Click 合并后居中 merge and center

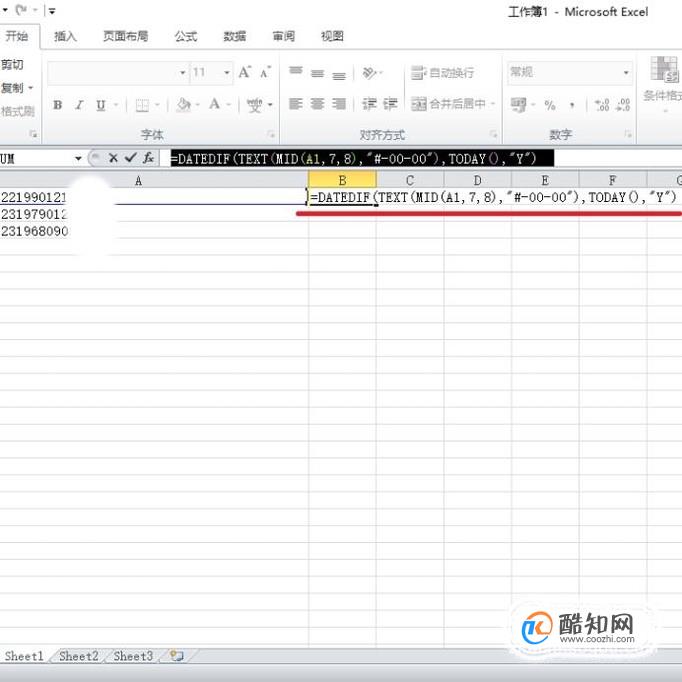coord(448,104)
